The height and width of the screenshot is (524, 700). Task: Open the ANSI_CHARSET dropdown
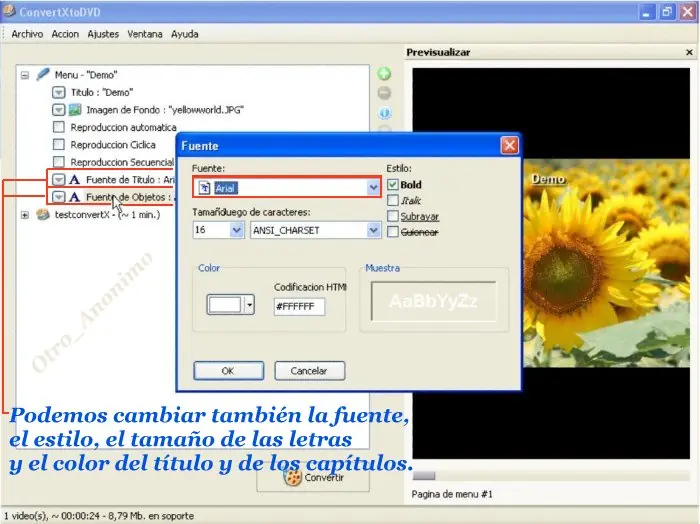point(373,230)
